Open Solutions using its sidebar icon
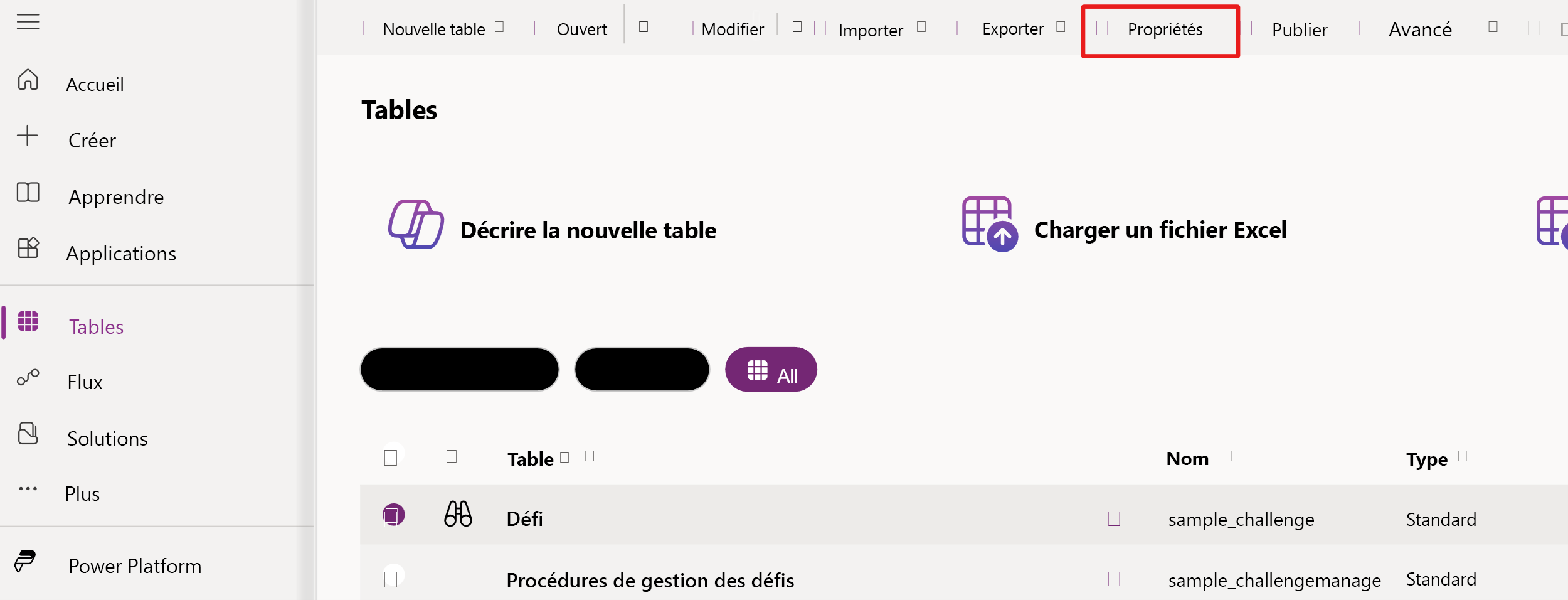Viewport: 1568px width, 600px height. (x=28, y=433)
